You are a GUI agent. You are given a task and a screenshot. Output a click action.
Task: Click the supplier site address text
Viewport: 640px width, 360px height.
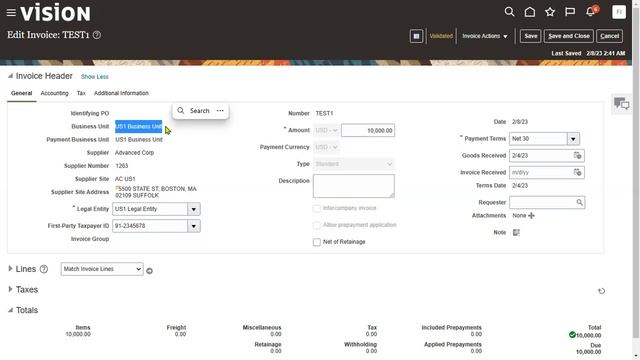click(156, 192)
